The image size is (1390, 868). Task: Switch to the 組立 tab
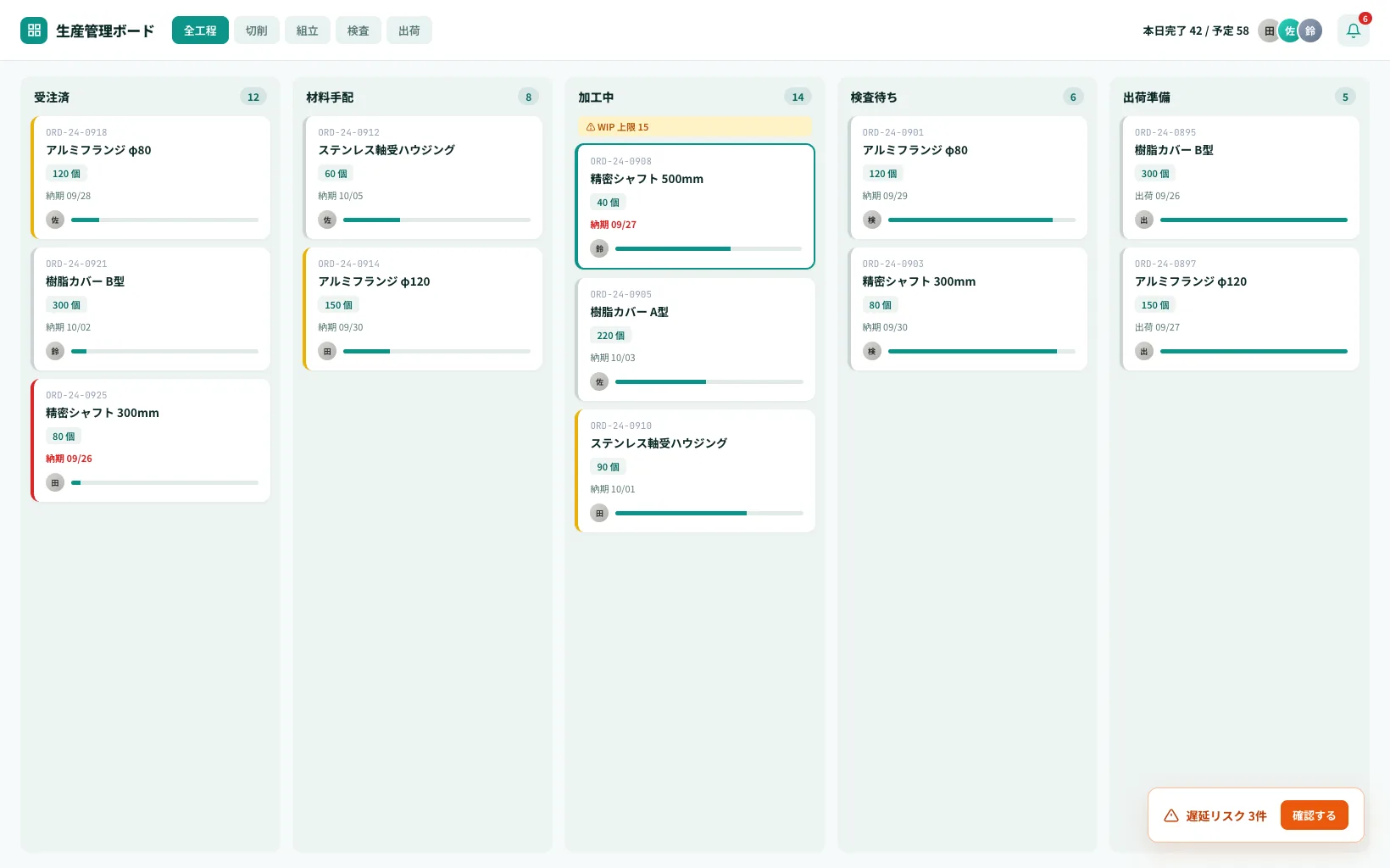[x=307, y=31]
